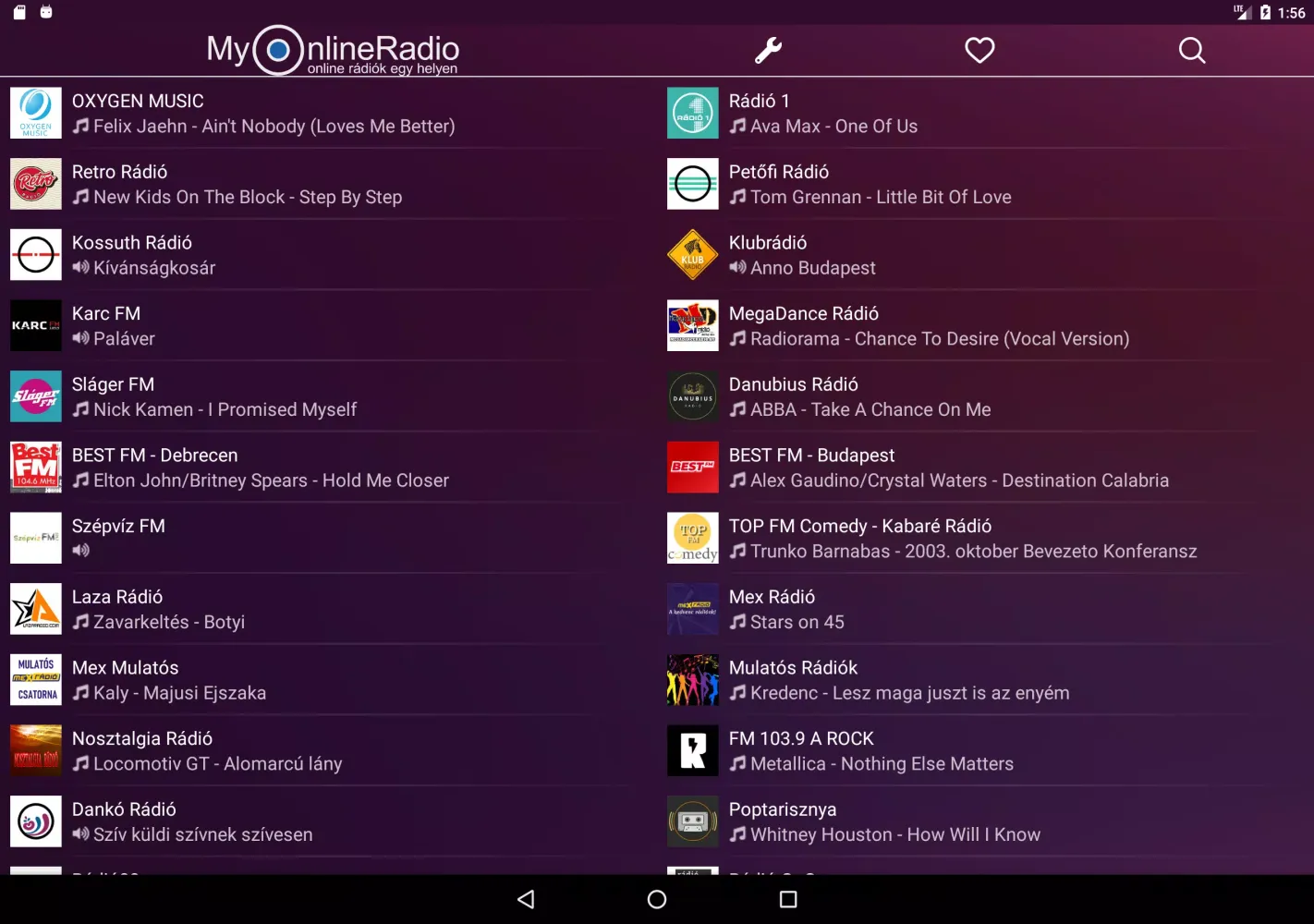The width and height of the screenshot is (1314, 924).
Task: Tap the Kívánságkosár program title
Action: pos(154,268)
